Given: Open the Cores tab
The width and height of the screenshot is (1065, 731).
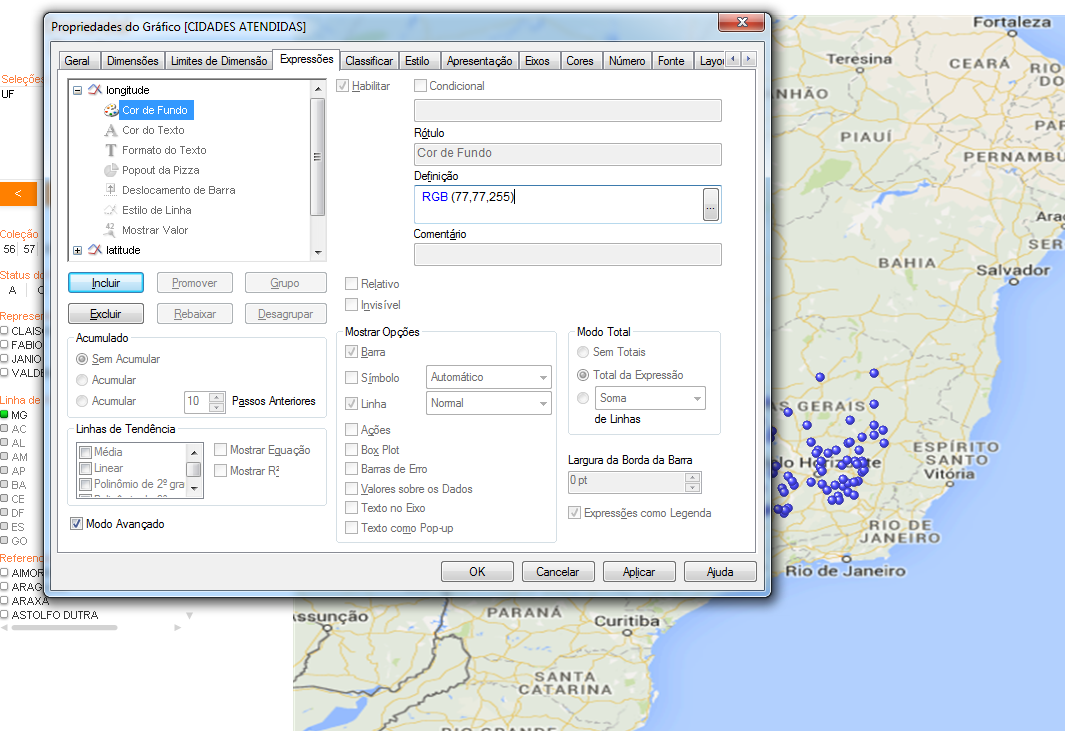Looking at the screenshot, I should coord(580,61).
